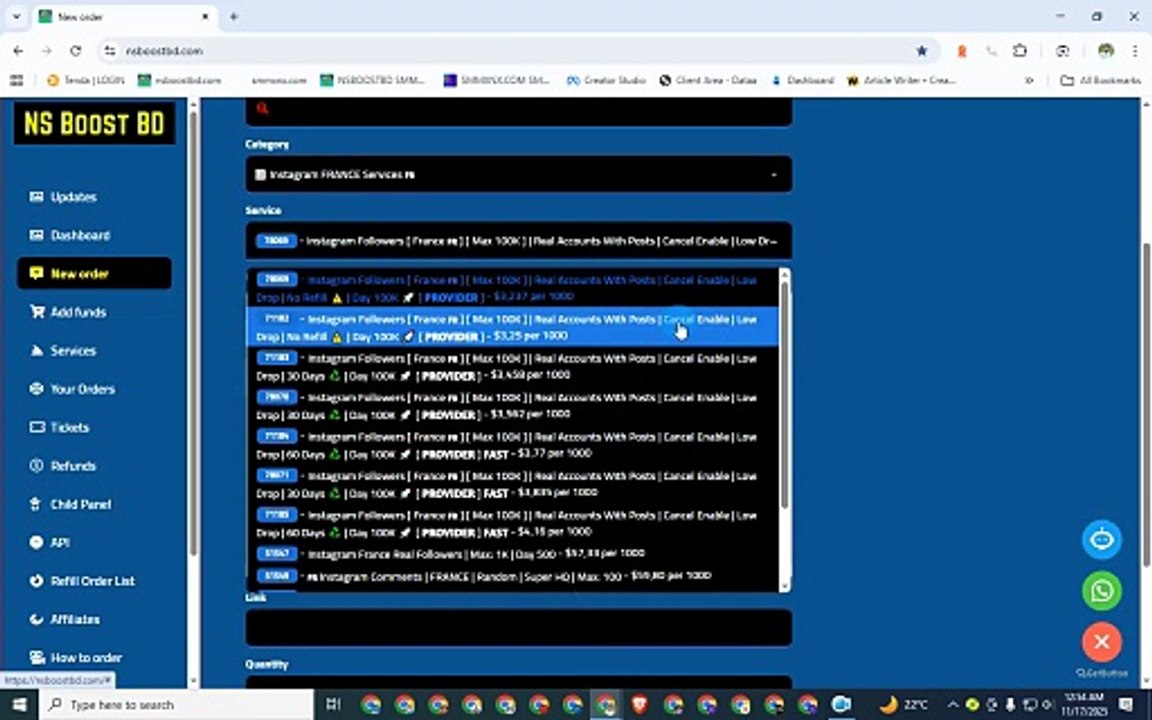
Task: Click the taskbar clock
Action: pos(1084,705)
